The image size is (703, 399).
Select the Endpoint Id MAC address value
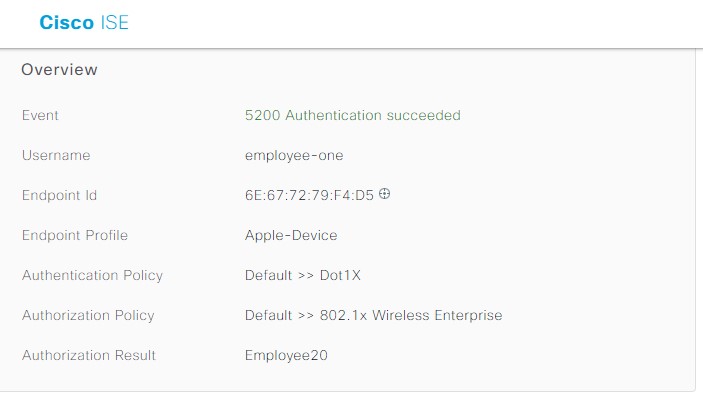pyautogui.click(x=309, y=195)
